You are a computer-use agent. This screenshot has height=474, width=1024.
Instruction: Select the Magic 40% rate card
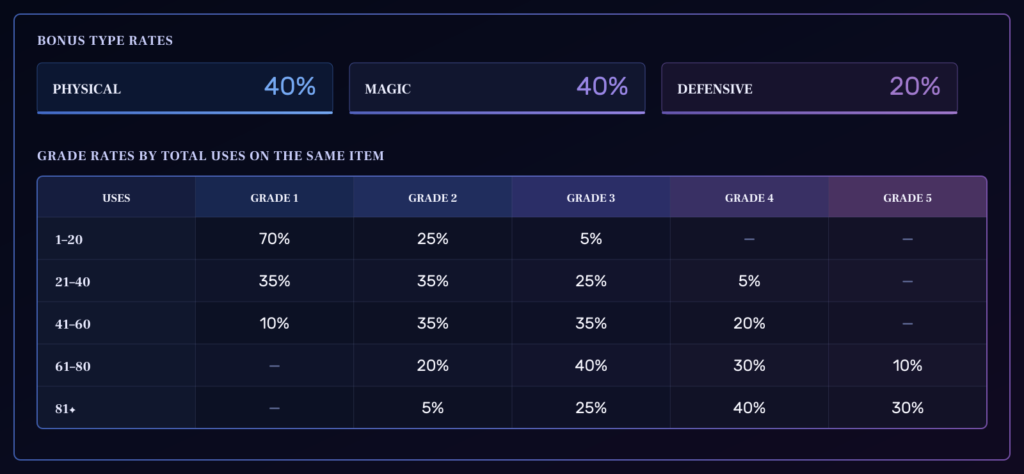click(x=497, y=88)
